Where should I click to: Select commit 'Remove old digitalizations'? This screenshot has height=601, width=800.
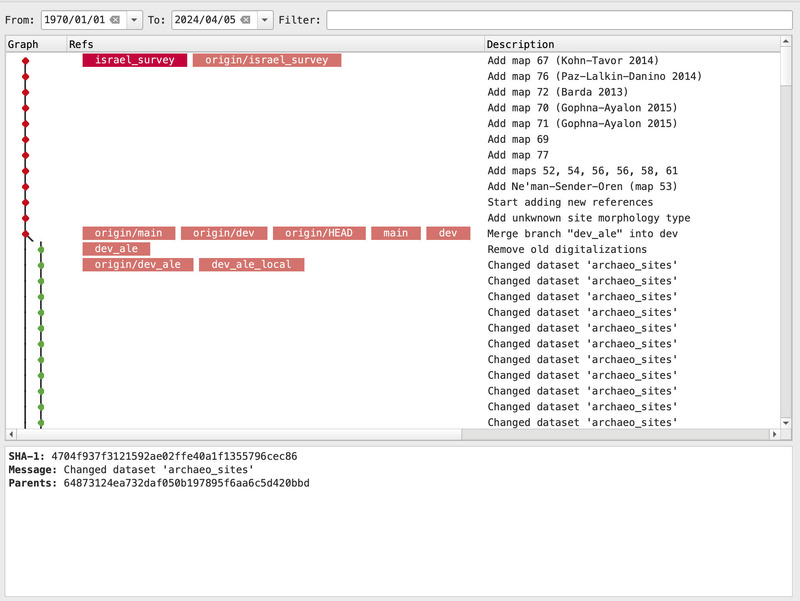pos(567,249)
